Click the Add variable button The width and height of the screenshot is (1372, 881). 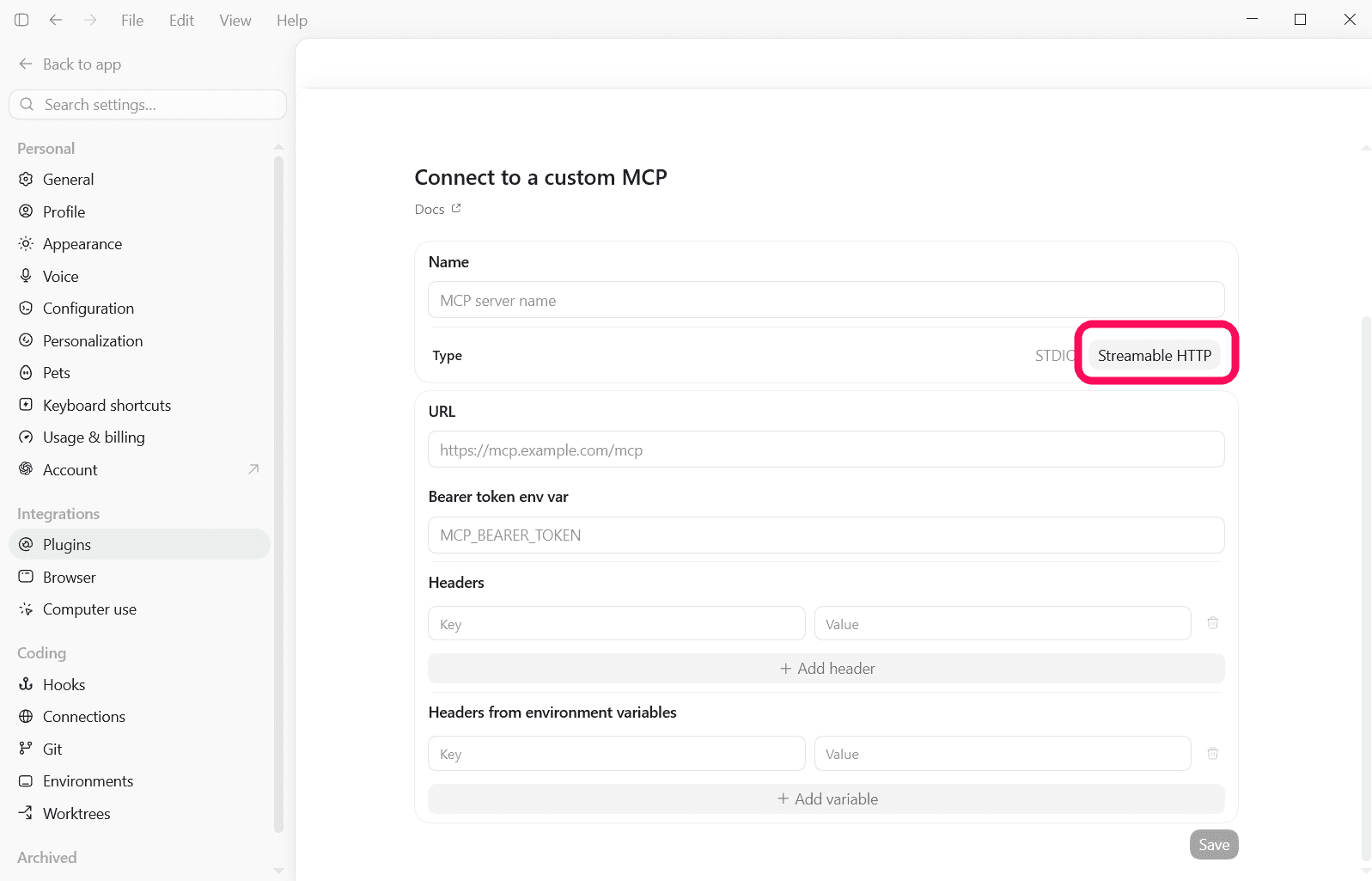click(x=826, y=799)
